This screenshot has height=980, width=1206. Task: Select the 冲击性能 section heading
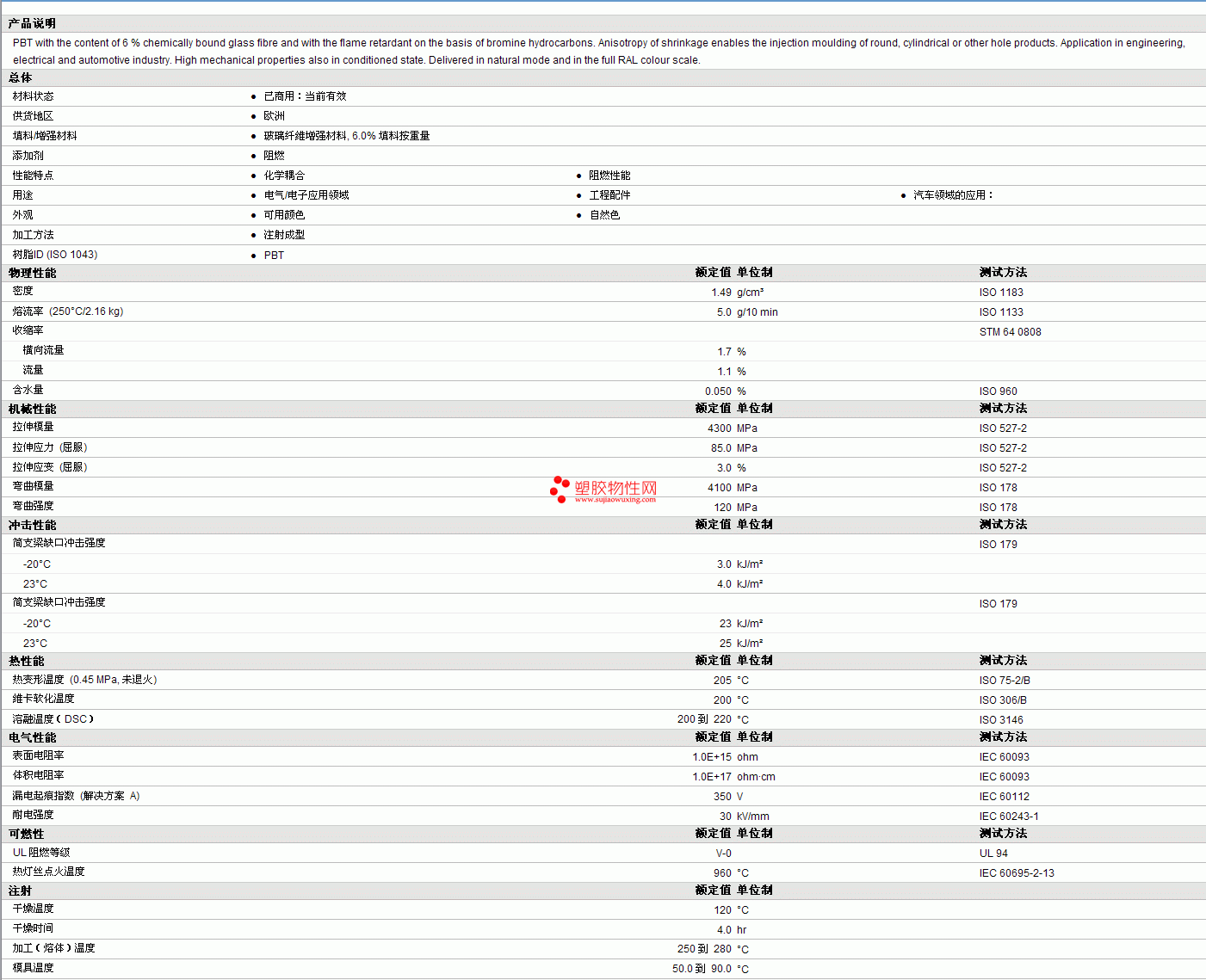pos(32,525)
